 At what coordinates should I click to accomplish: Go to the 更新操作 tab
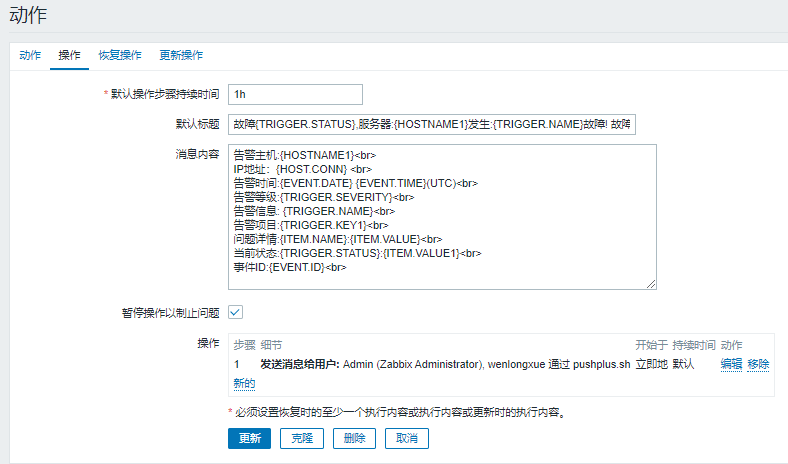coord(181,55)
